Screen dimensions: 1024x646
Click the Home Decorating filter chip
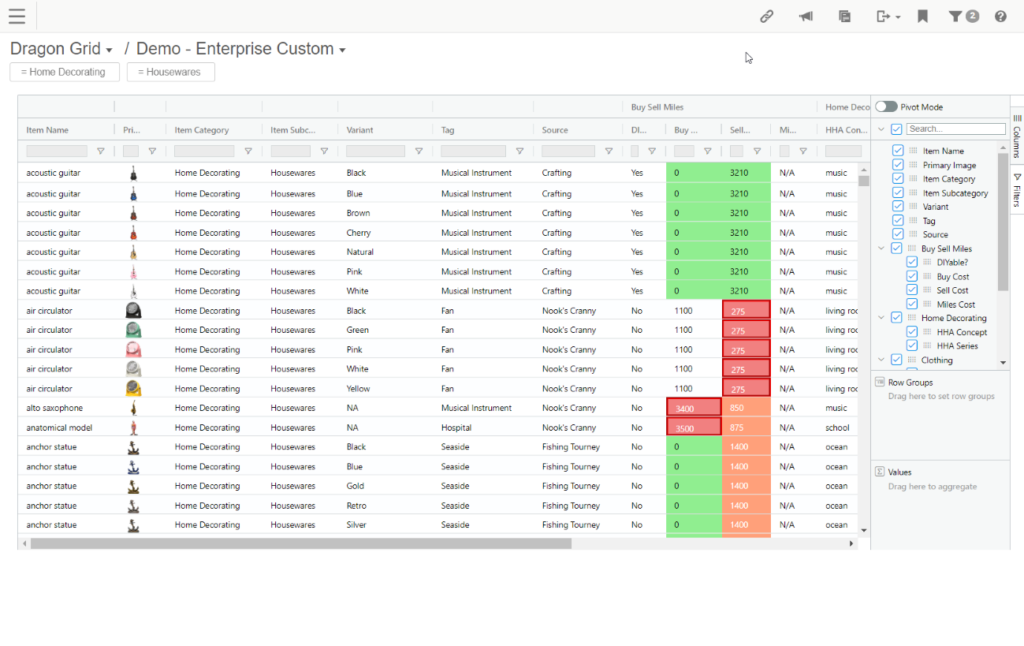[64, 72]
